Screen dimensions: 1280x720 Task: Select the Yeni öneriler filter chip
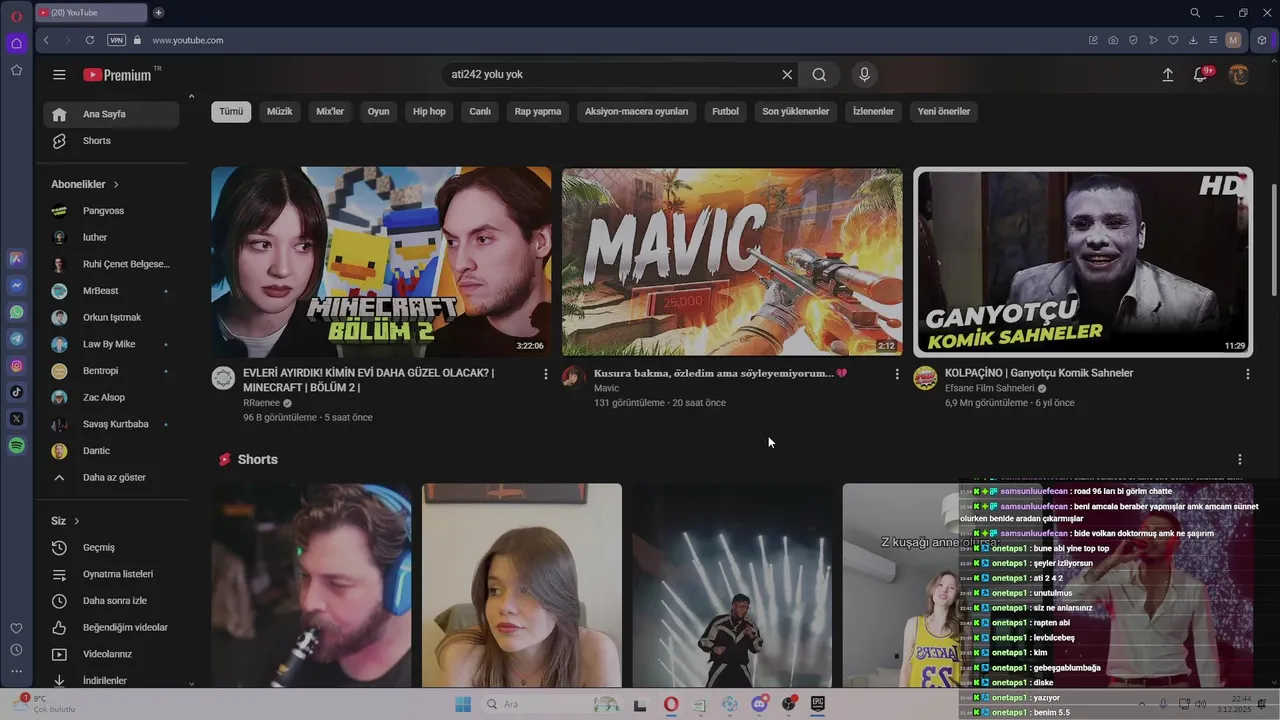pyautogui.click(x=944, y=112)
